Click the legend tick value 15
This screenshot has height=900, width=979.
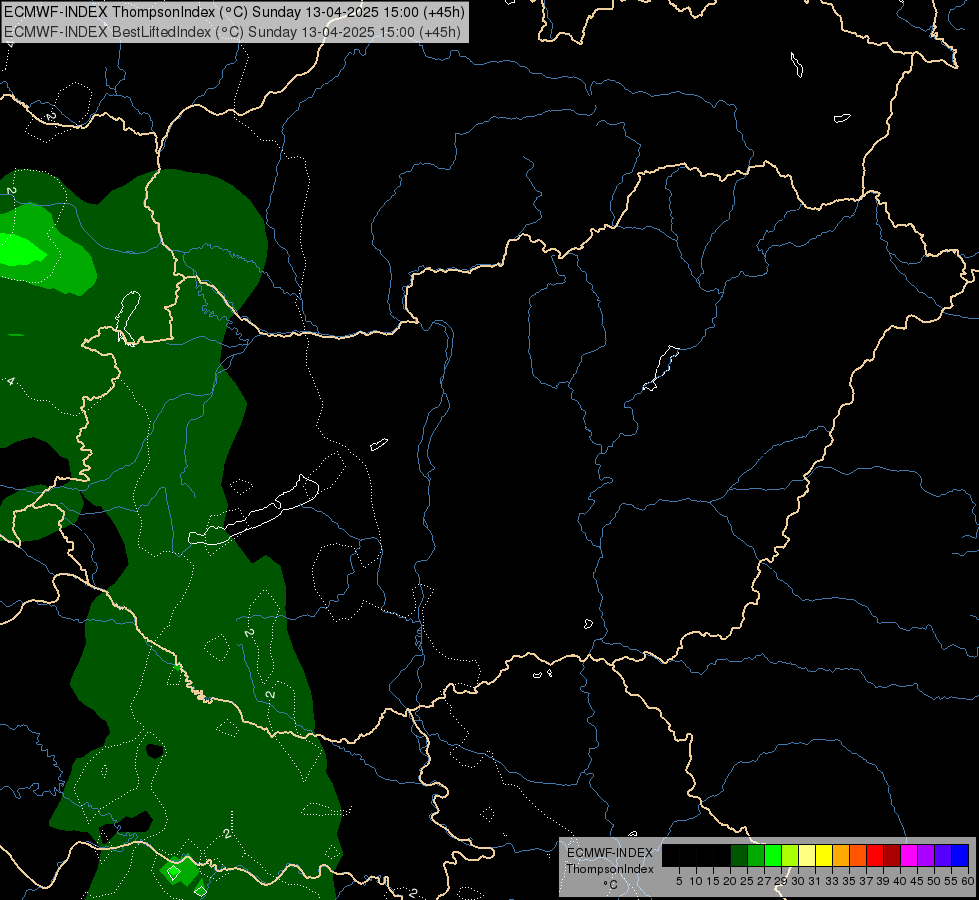pyautogui.click(x=713, y=881)
